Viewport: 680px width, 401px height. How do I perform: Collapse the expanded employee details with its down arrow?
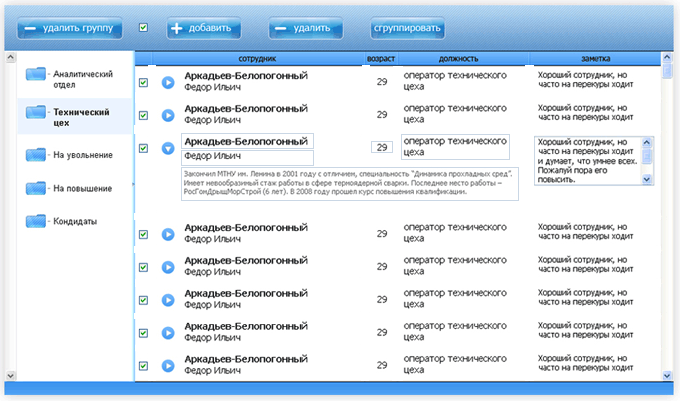tap(168, 148)
